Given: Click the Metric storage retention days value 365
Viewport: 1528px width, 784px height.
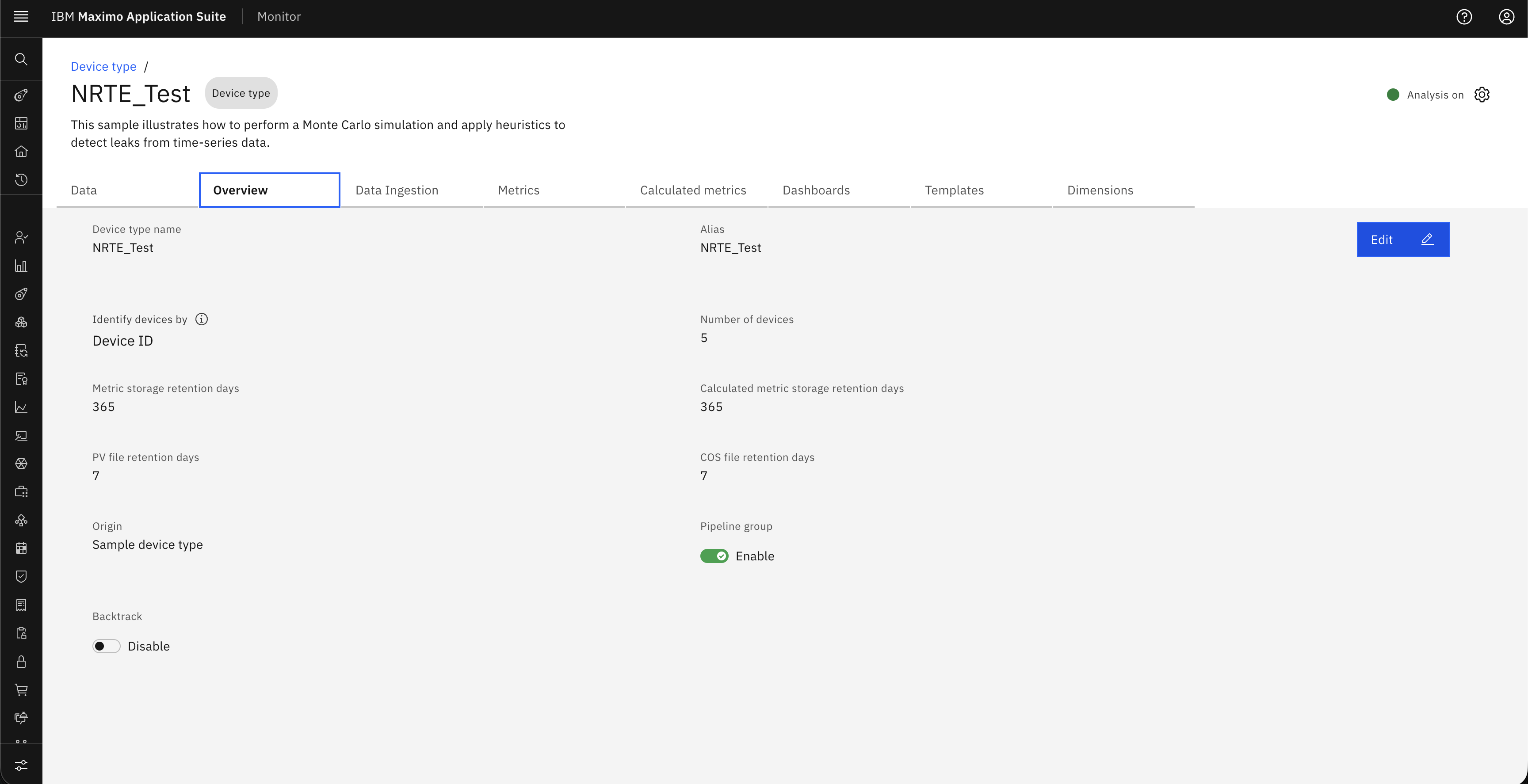Looking at the screenshot, I should [x=103, y=407].
